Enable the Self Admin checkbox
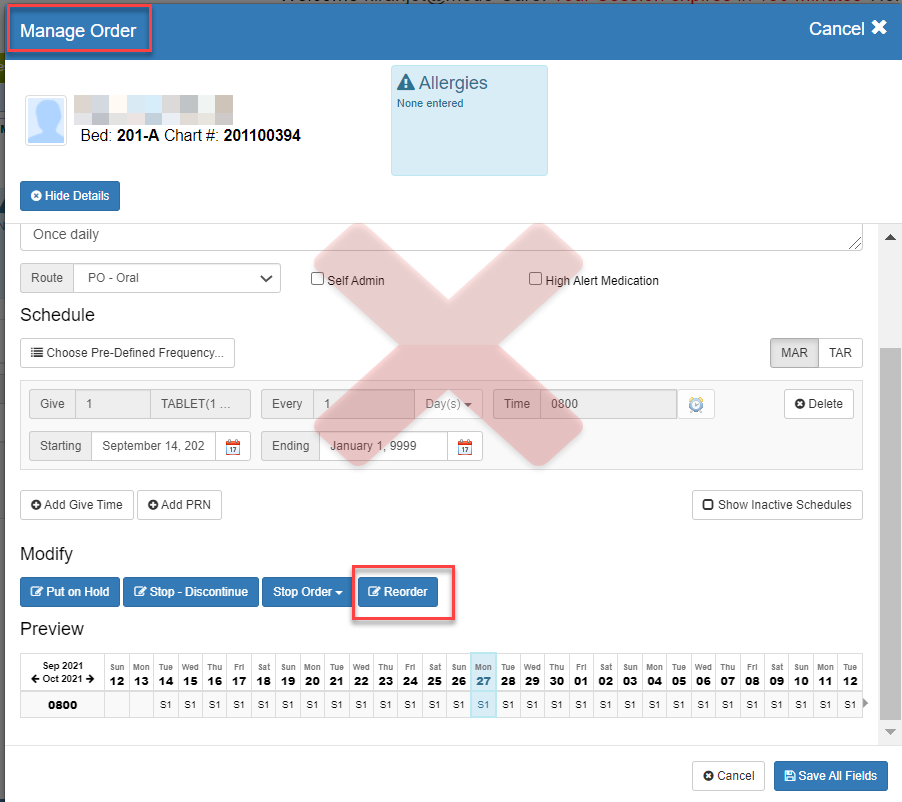 [x=318, y=280]
